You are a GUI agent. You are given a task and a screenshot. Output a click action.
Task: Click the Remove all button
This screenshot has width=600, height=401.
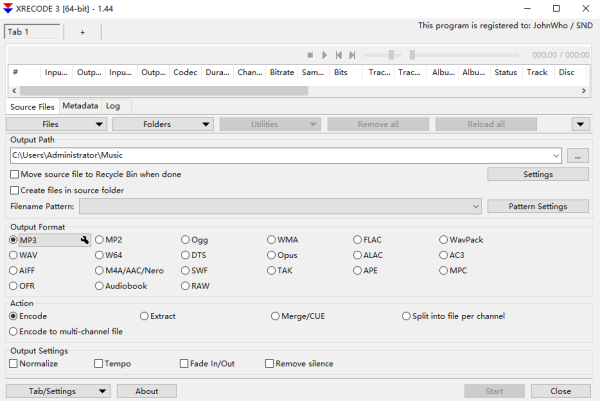click(x=378, y=124)
